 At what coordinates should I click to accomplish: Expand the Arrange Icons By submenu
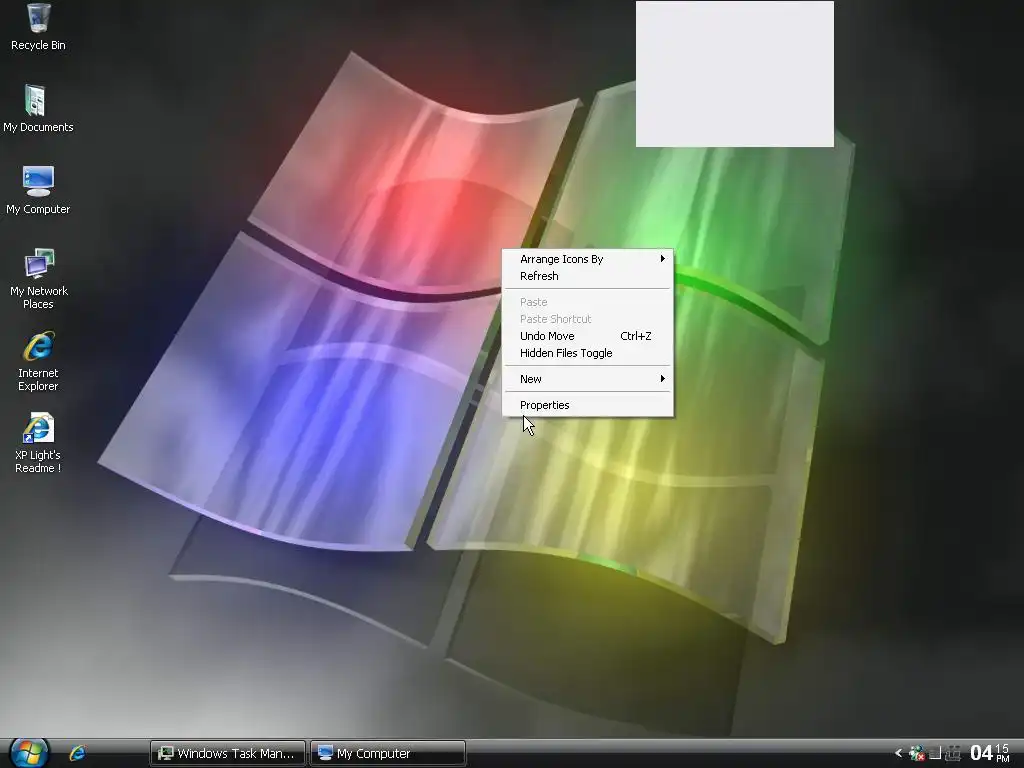coord(588,259)
